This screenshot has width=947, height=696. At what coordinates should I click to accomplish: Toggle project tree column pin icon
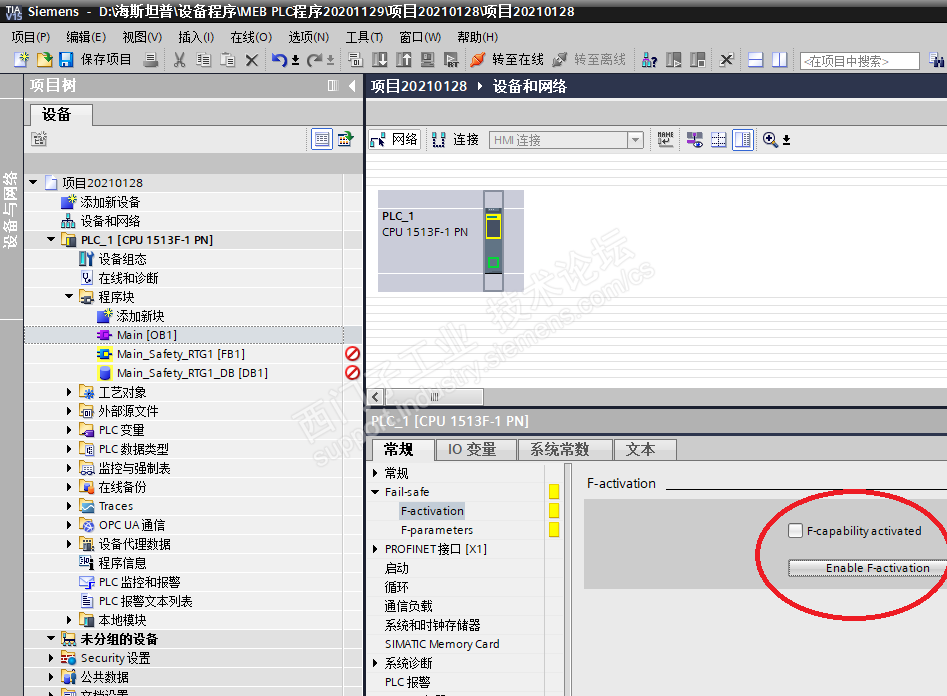pyautogui.click(x=333, y=86)
